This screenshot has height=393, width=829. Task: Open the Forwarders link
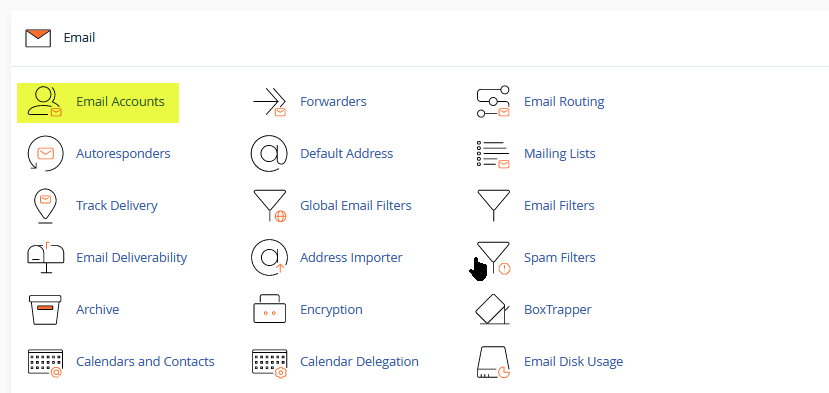click(x=333, y=102)
